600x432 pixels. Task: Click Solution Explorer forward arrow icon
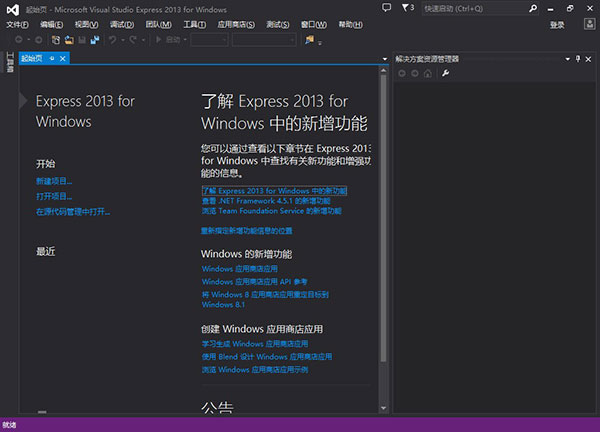click(x=415, y=73)
